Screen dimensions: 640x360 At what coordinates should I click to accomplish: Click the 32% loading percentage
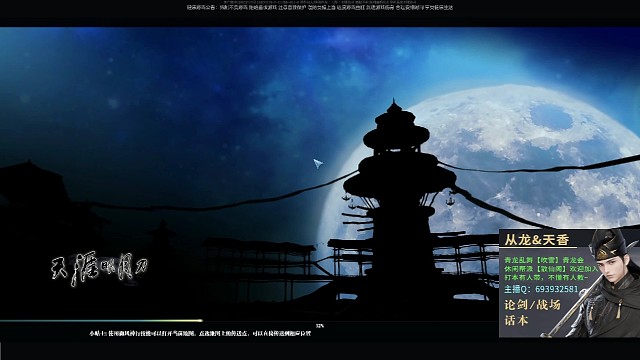320,326
